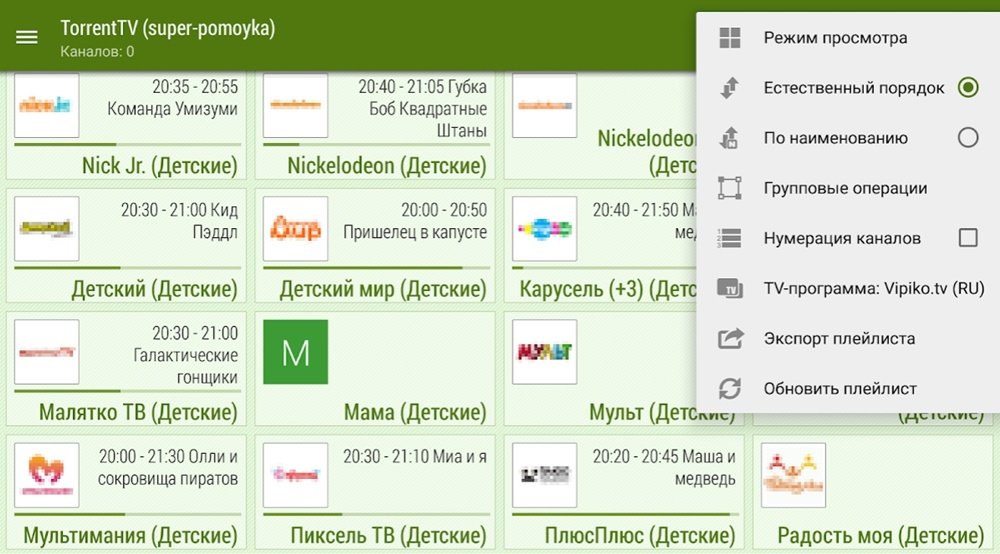Click Малятко ТВ (Детские) channel name

pos(138,412)
